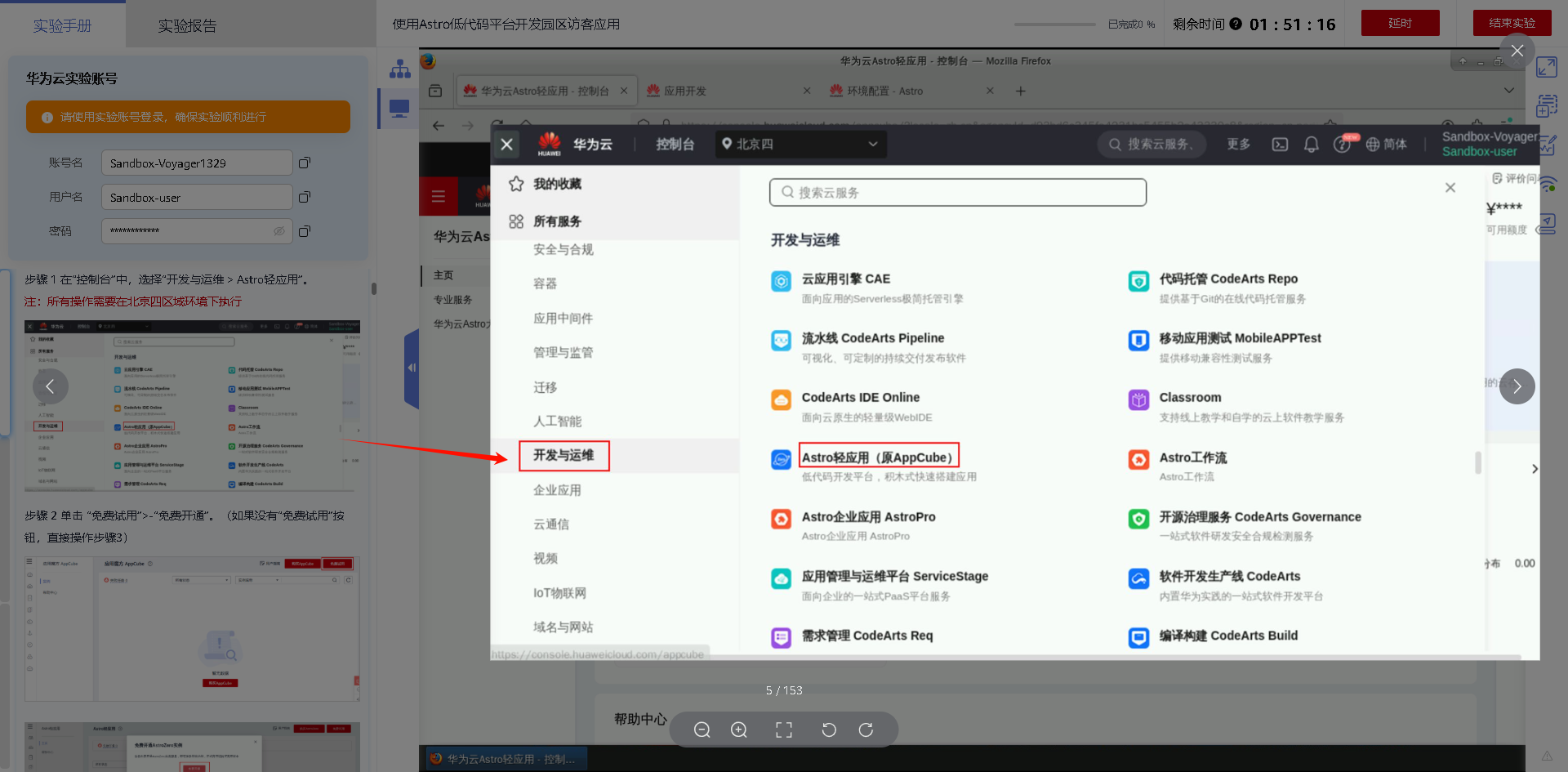Select the 企业应用 category
The width and height of the screenshot is (1568, 772).
pos(558,490)
